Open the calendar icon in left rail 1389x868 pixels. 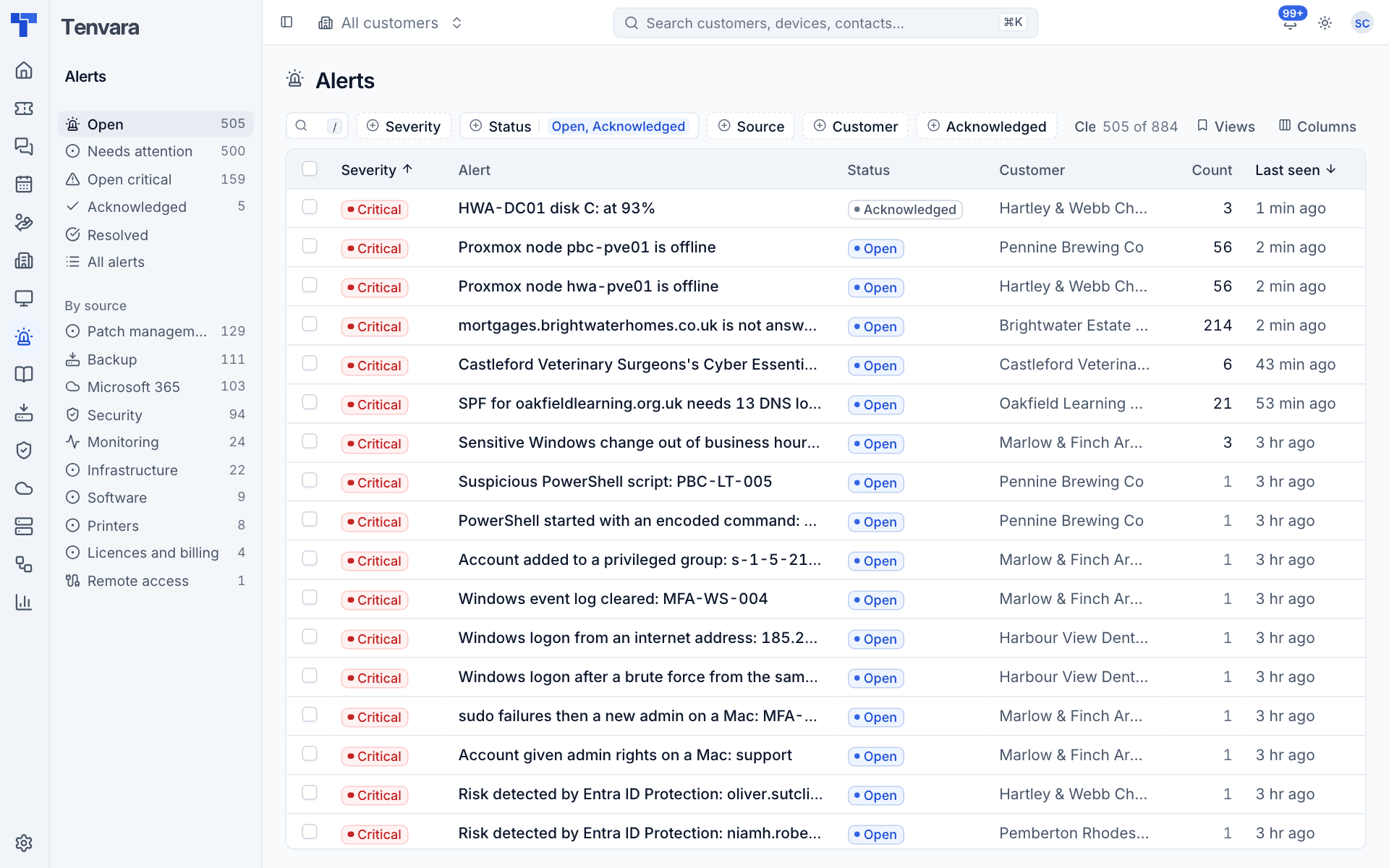(24, 184)
